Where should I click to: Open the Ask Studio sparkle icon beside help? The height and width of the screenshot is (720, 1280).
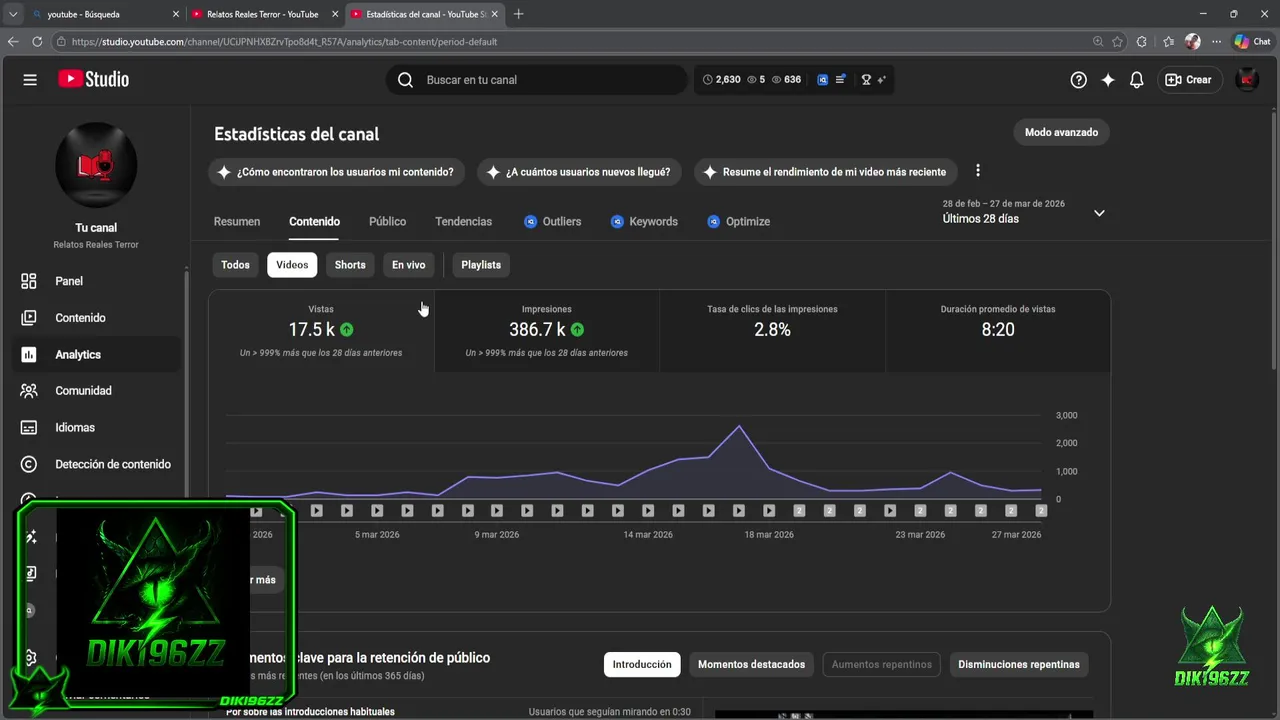click(1108, 80)
